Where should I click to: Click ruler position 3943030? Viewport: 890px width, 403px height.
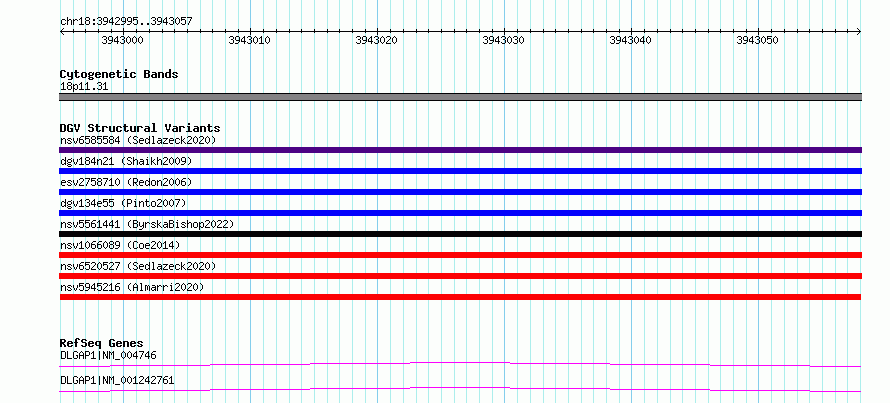pos(504,40)
